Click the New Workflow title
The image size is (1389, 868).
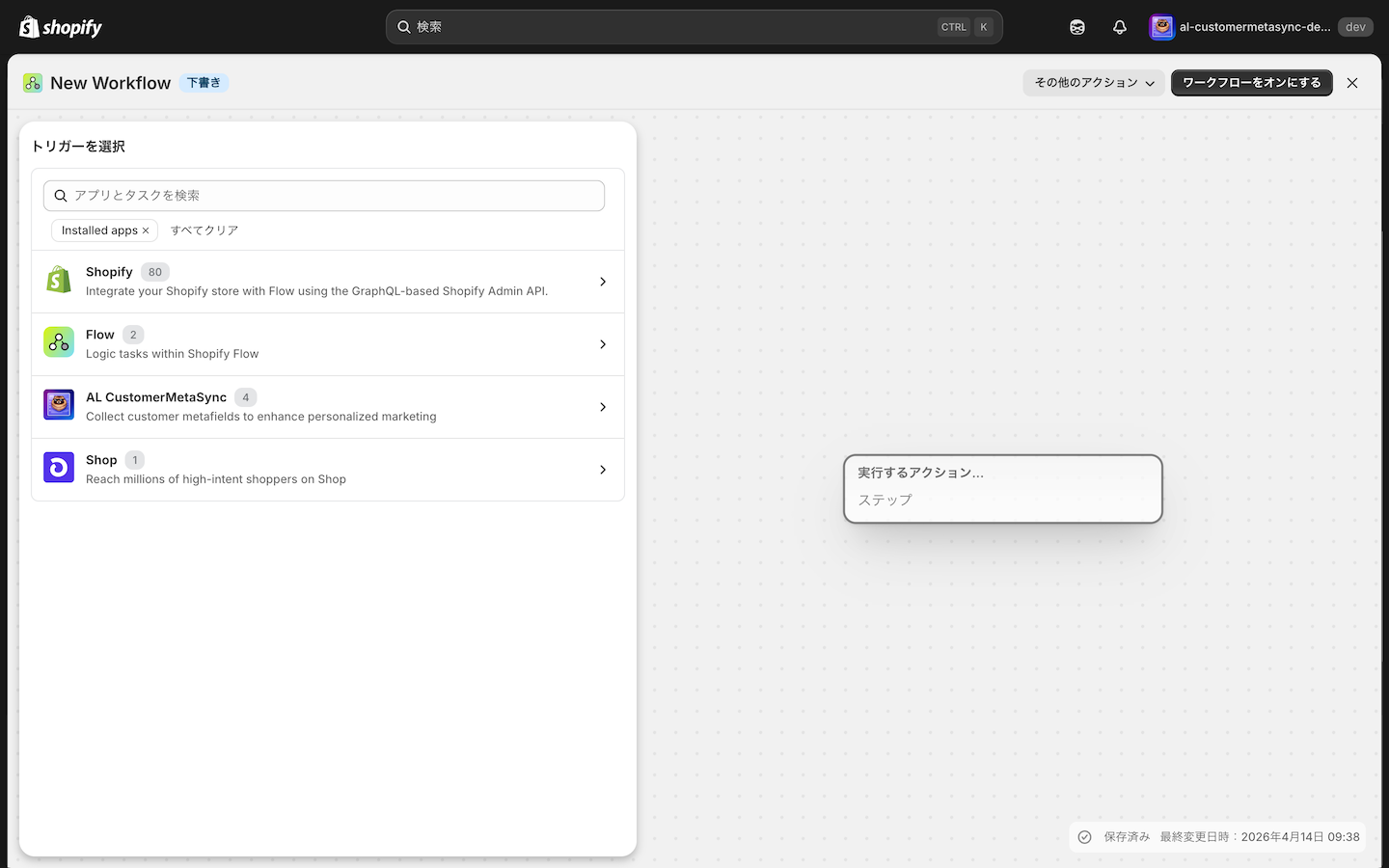click(111, 83)
